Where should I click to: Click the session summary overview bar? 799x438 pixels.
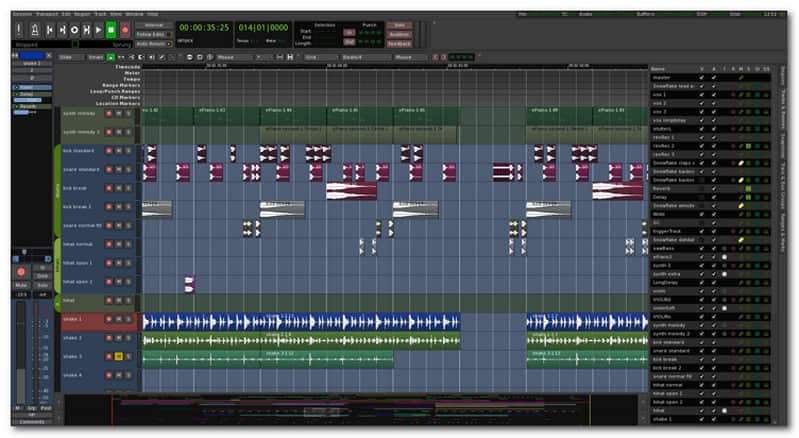(x=352, y=408)
